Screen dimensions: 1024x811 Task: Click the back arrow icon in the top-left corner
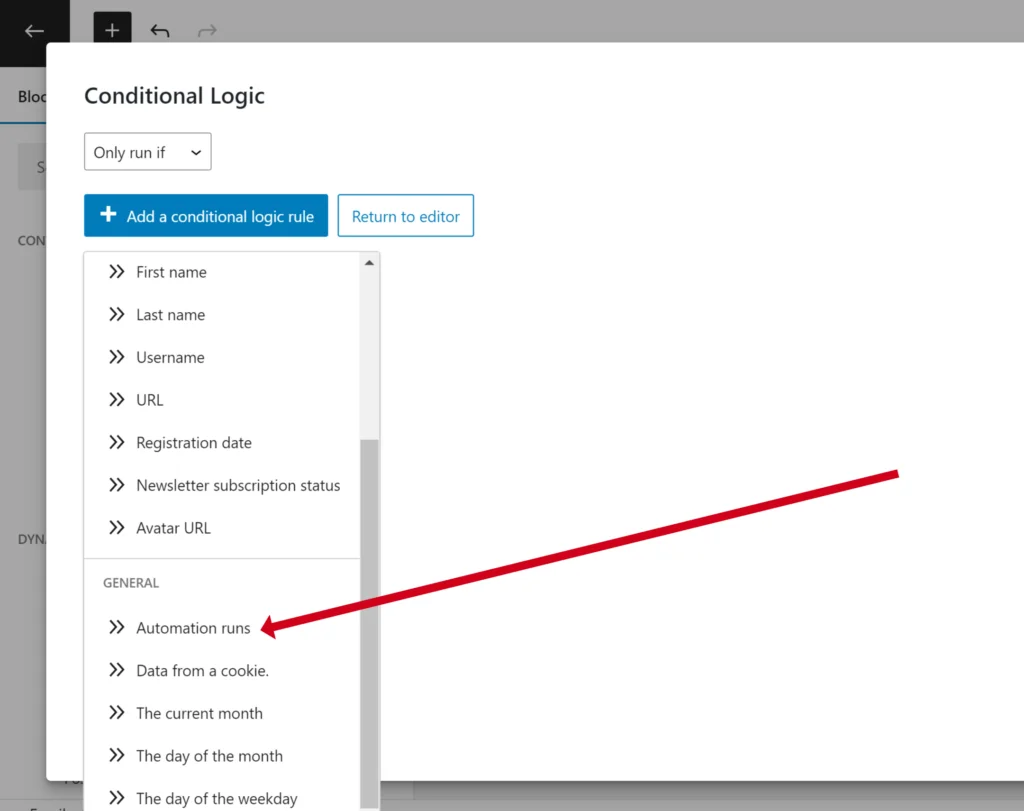(34, 31)
